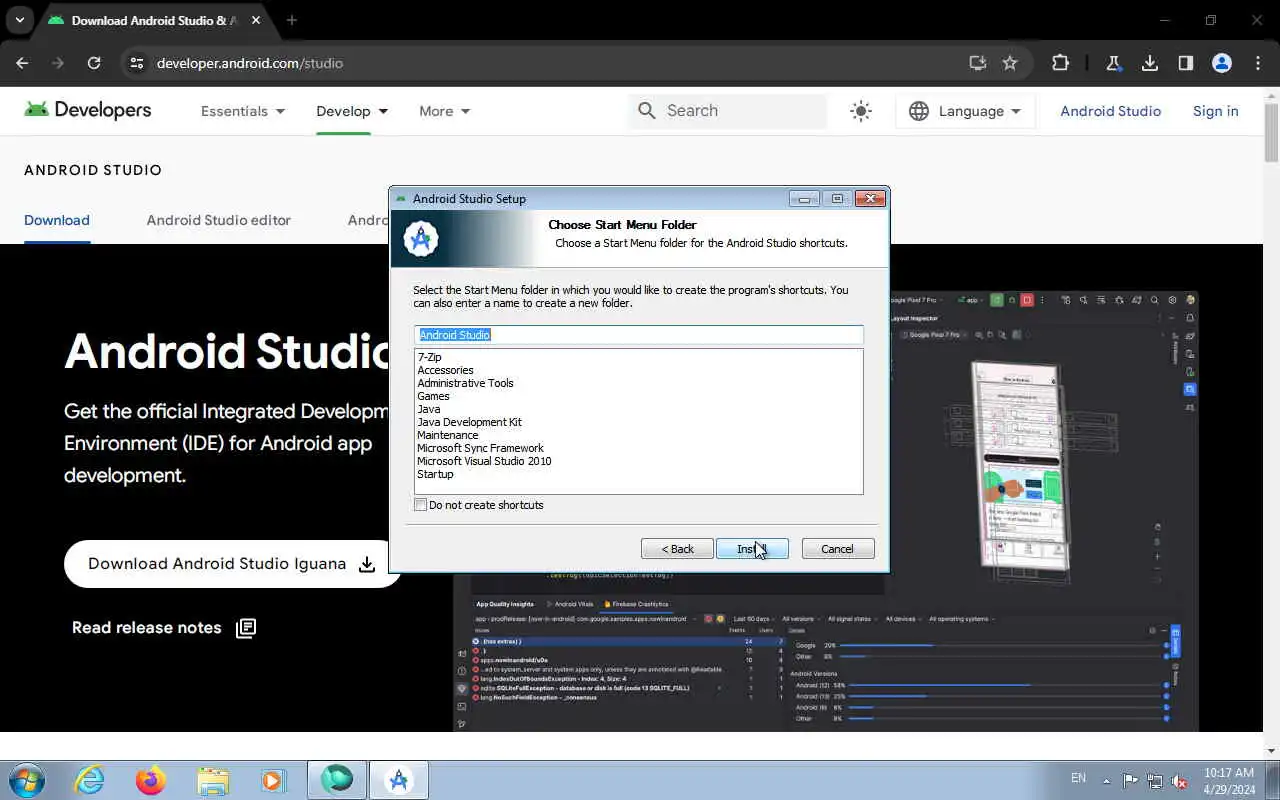The width and height of the screenshot is (1280, 800).
Task: Open Windows Media Player taskbar icon
Action: 273,780
